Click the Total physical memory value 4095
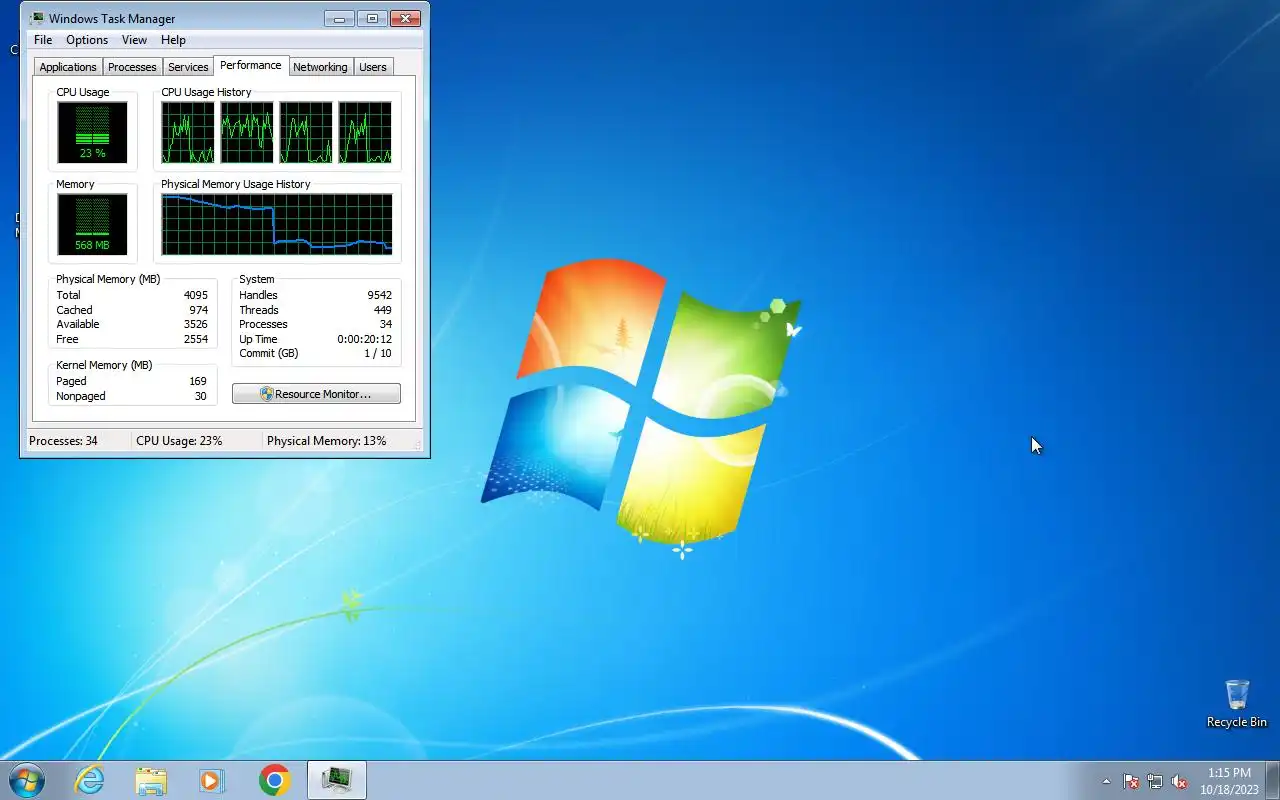This screenshot has height=800, width=1280. [196, 295]
